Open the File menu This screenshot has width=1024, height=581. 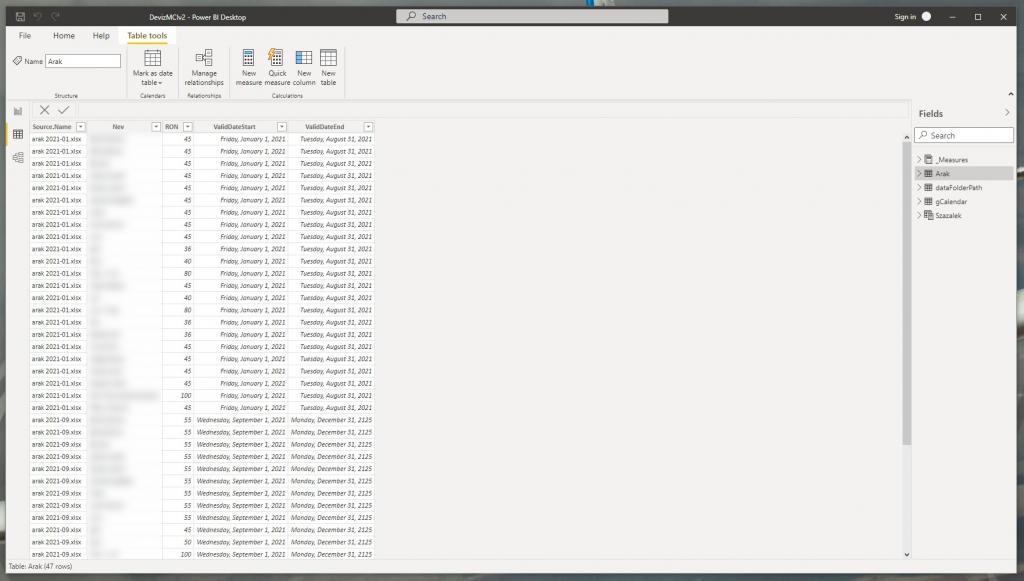click(25, 36)
